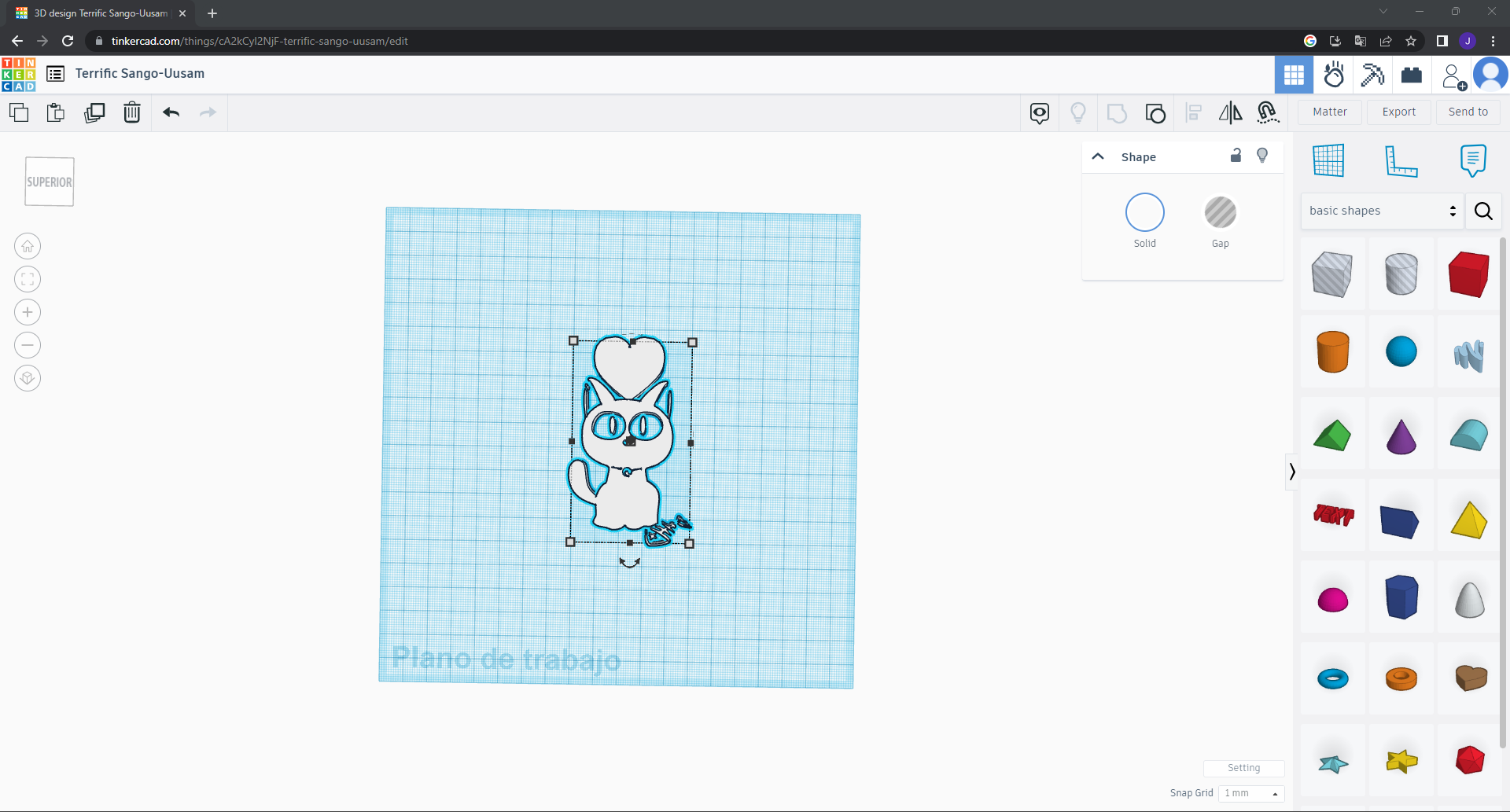Click the Group shapes icon
The image size is (1510, 812).
(x=1117, y=113)
